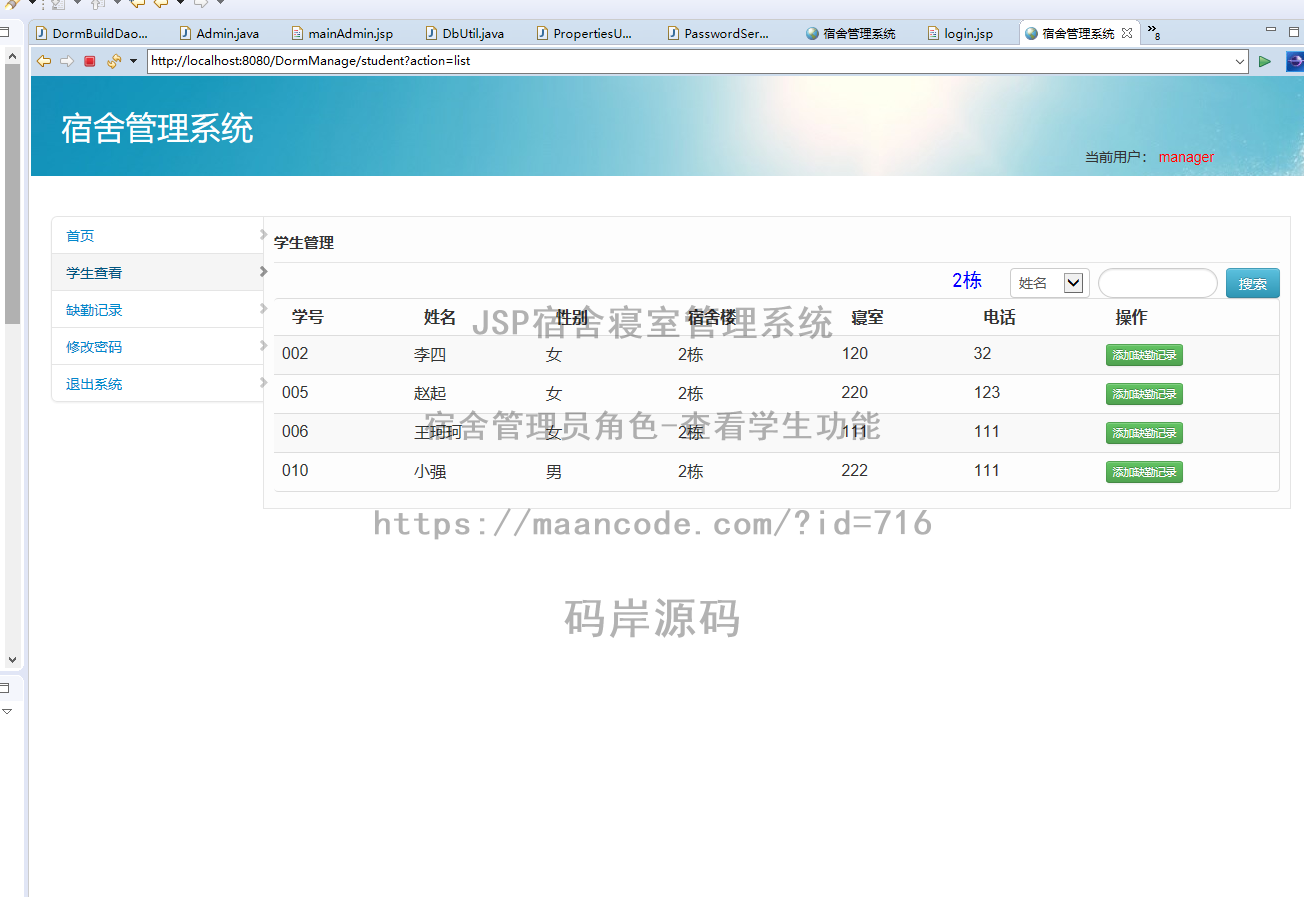Image resolution: width=1304 pixels, height=897 pixels.
Task: Click the search text input box
Action: pos(1158,283)
